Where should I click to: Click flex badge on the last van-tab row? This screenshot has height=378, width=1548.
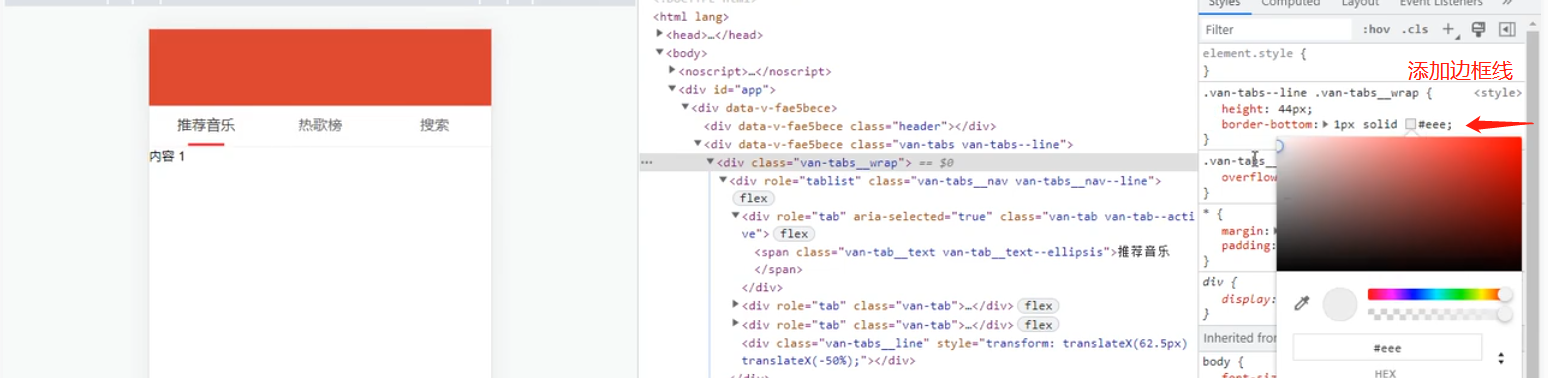(1039, 324)
